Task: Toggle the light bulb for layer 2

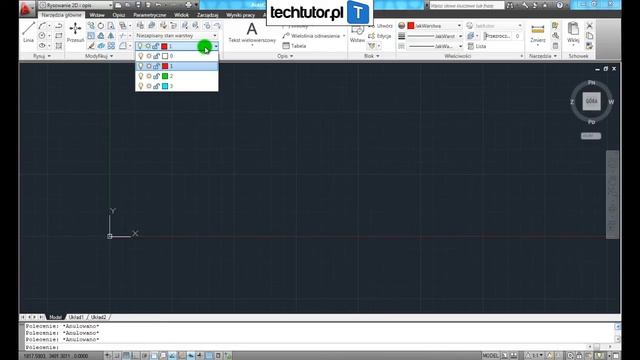Action: point(141,76)
